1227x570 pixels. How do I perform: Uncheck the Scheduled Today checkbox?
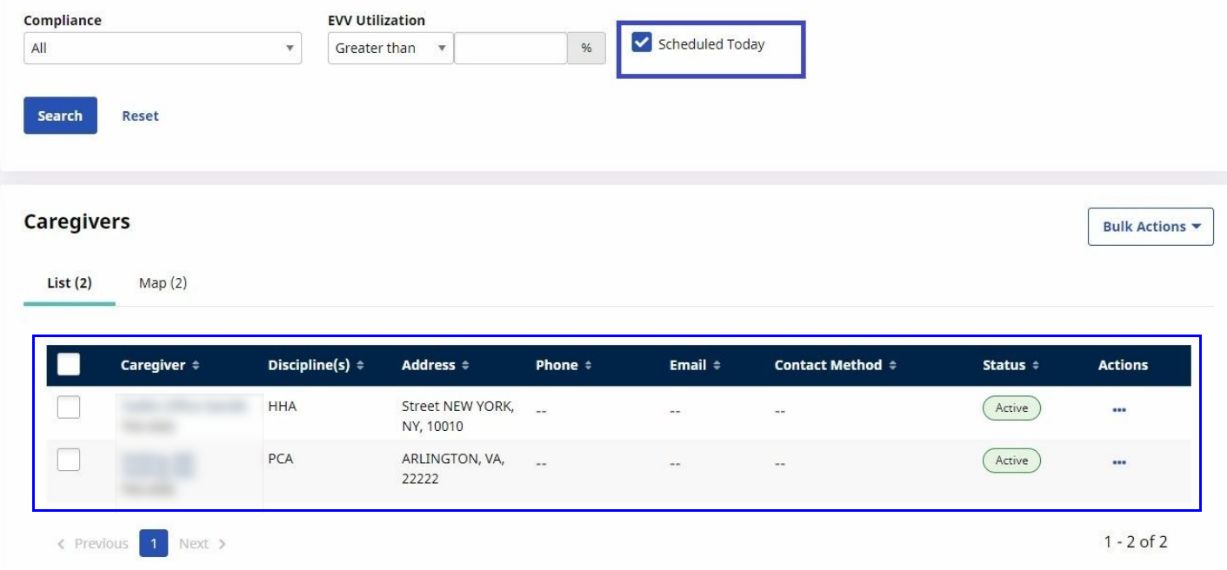642,43
